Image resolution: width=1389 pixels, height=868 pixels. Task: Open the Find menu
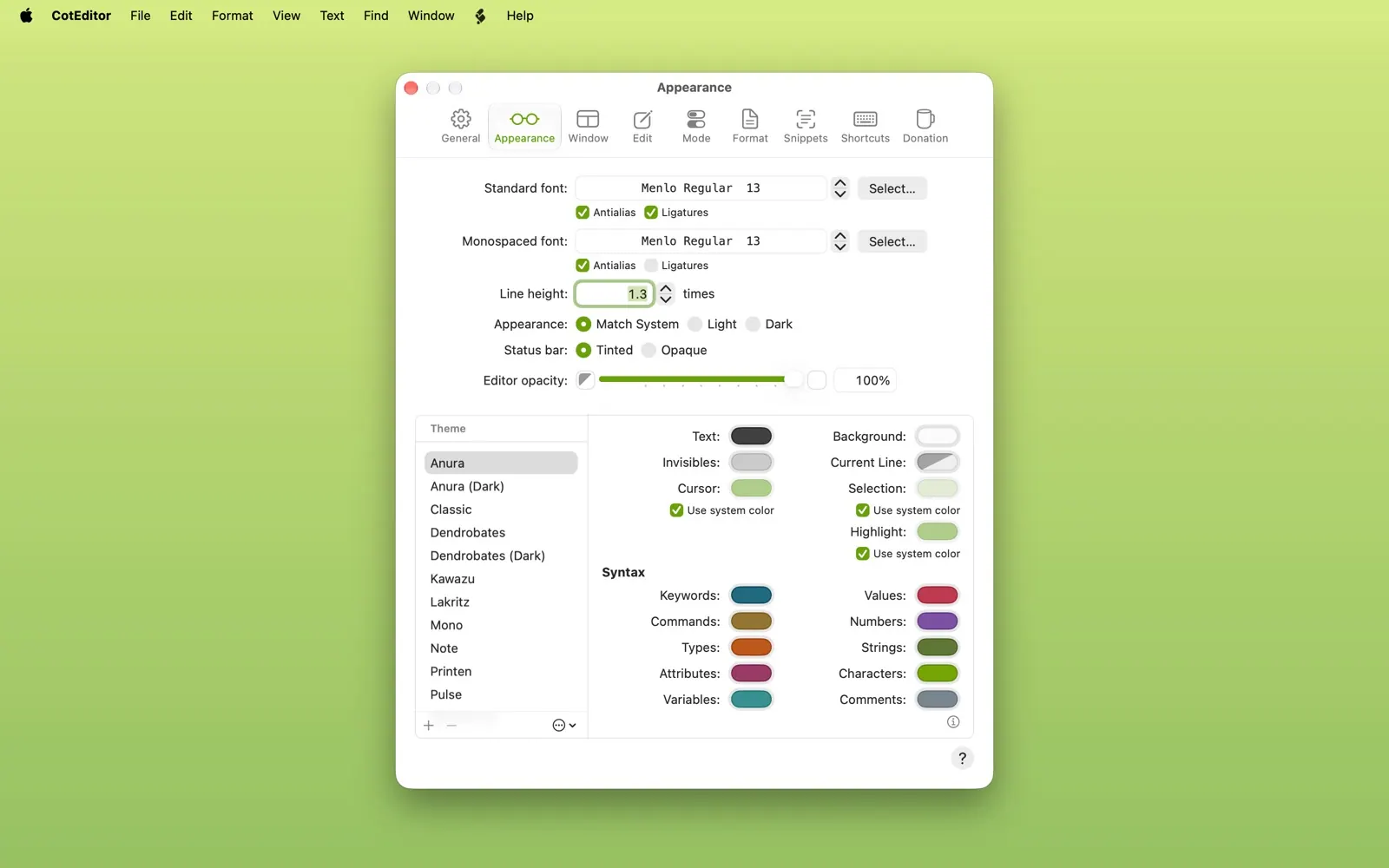pyautogui.click(x=376, y=16)
